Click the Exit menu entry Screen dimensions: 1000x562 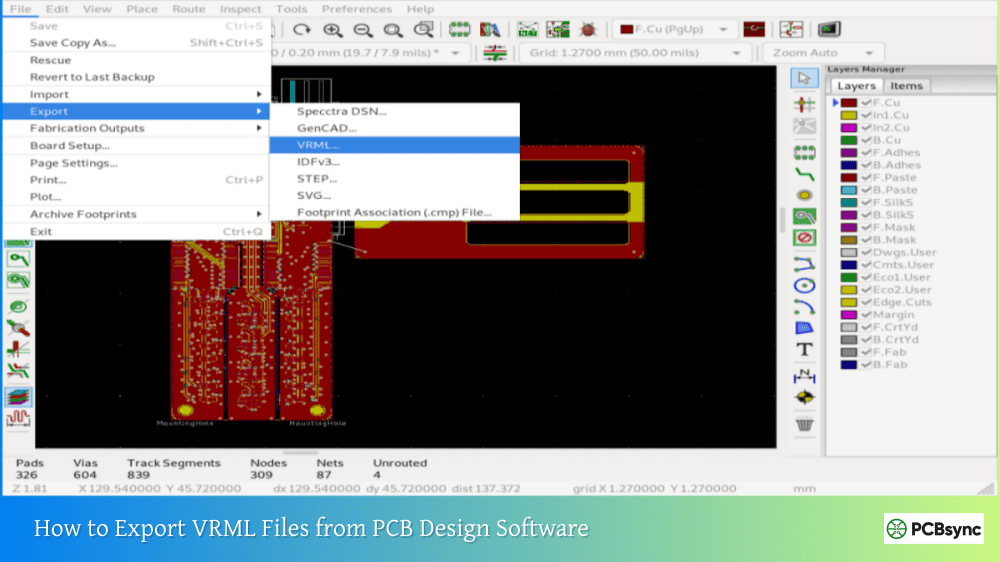click(x=136, y=232)
